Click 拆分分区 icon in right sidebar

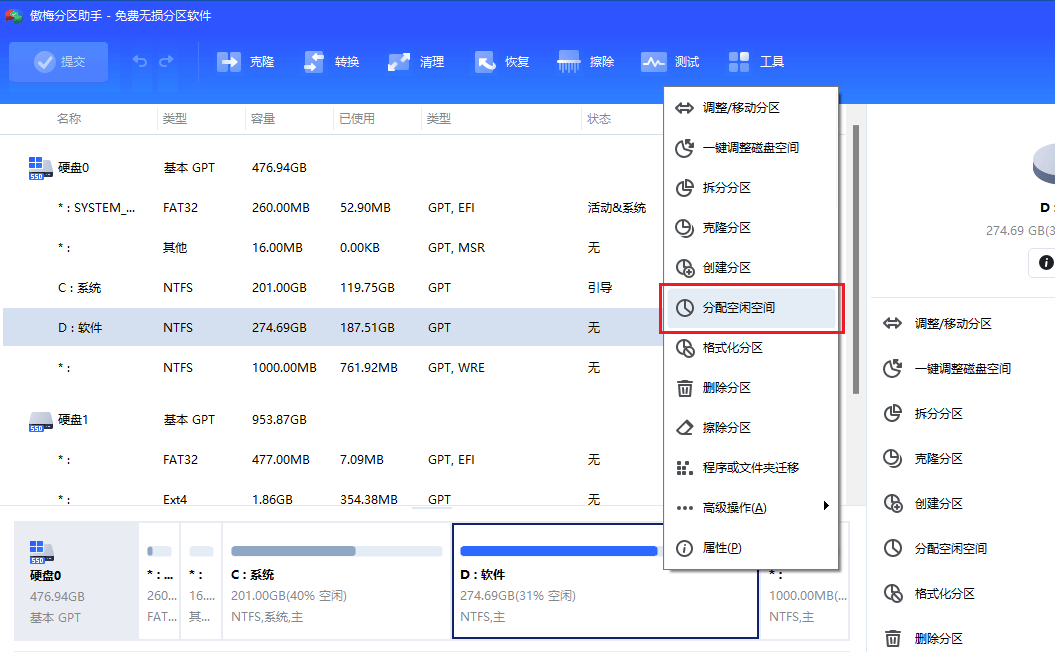point(892,414)
